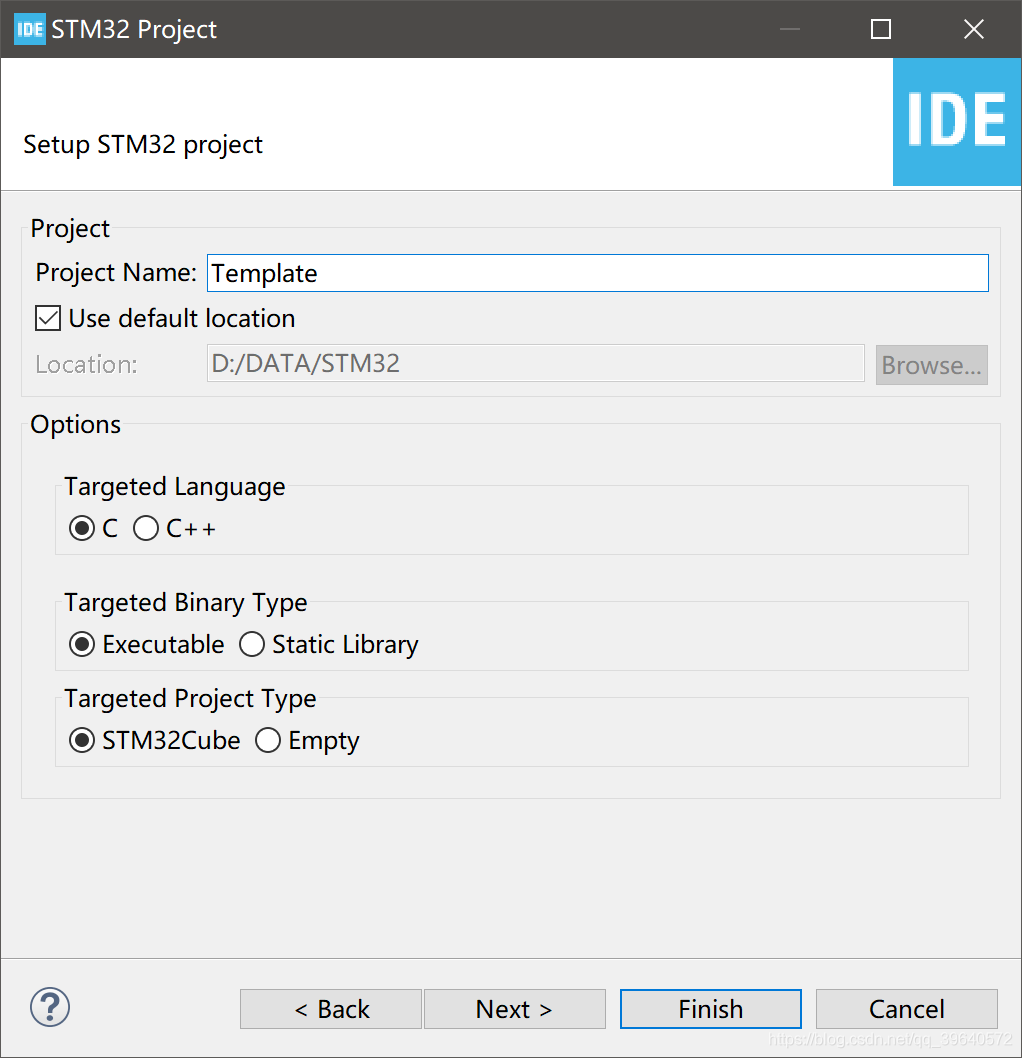This screenshot has height=1058, width=1022.
Task: Select the C++ language radio button
Action: [x=146, y=528]
